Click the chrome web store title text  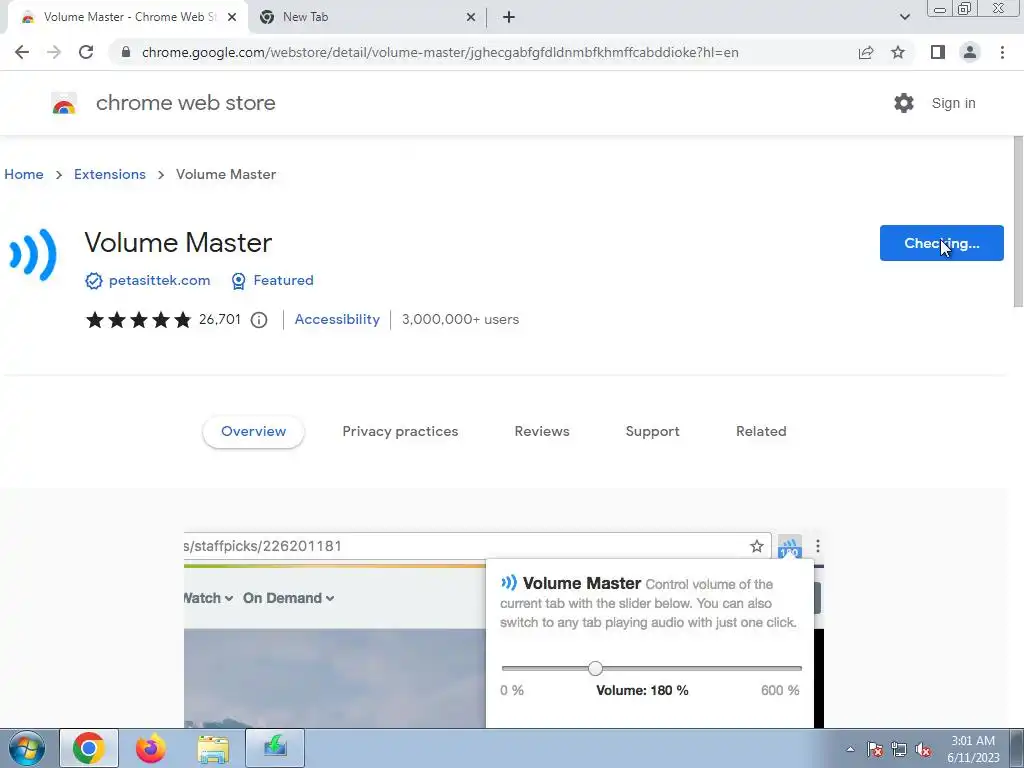point(185,103)
